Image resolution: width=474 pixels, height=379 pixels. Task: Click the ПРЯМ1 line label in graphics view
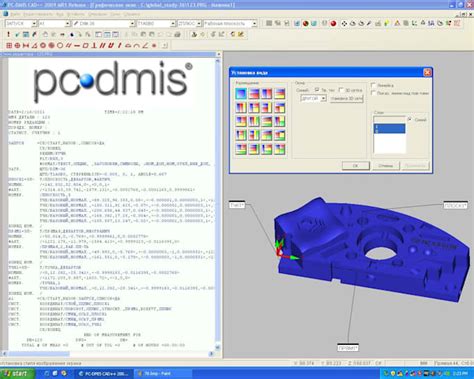coord(348,348)
